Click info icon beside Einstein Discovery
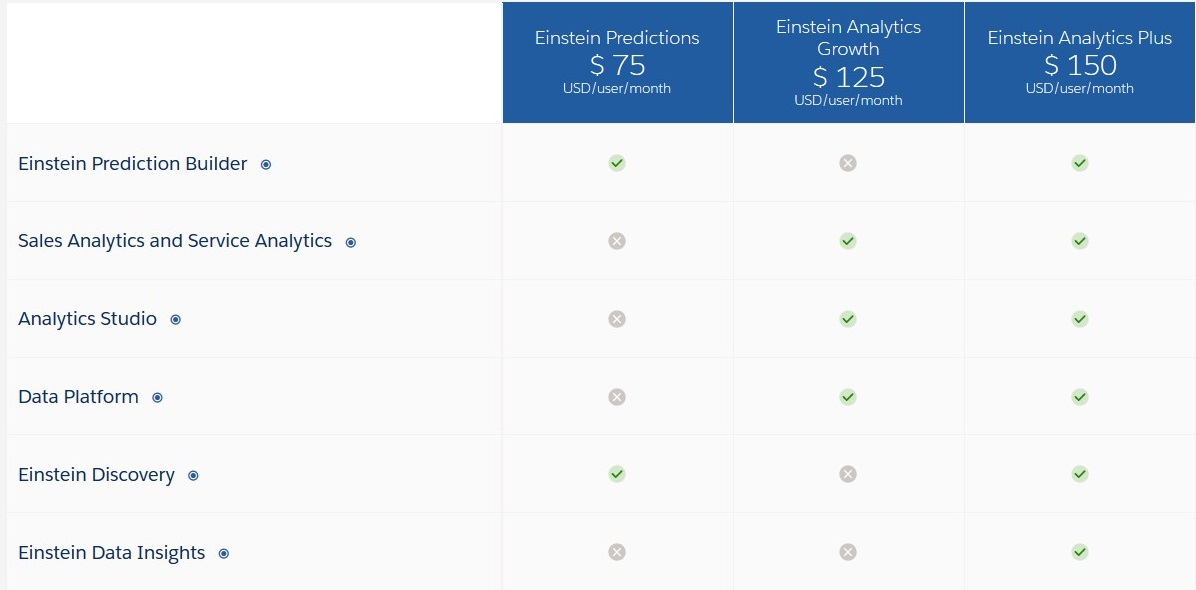 pos(193,476)
